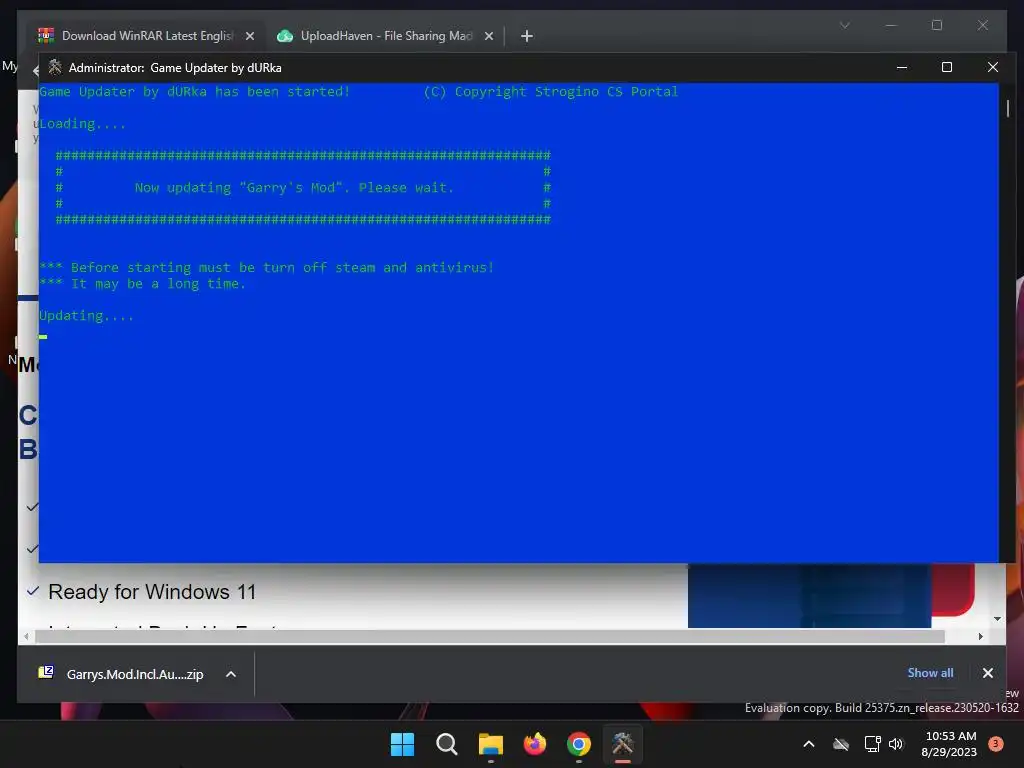The height and width of the screenshot is (768, 1024).
Task: Close the downloads bar
Action: (x=987, y=673)
